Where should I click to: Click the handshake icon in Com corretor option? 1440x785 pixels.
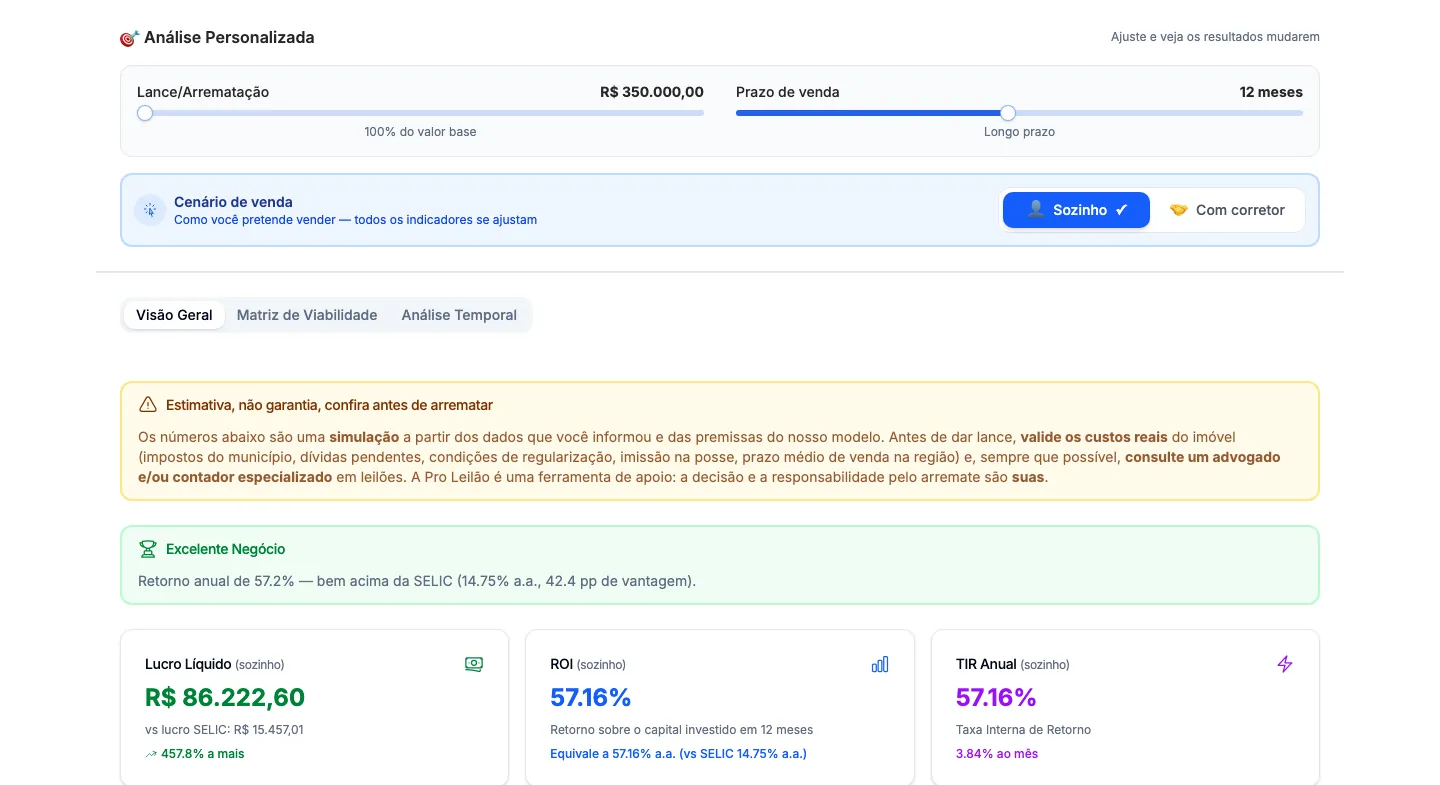[1179, 210]
